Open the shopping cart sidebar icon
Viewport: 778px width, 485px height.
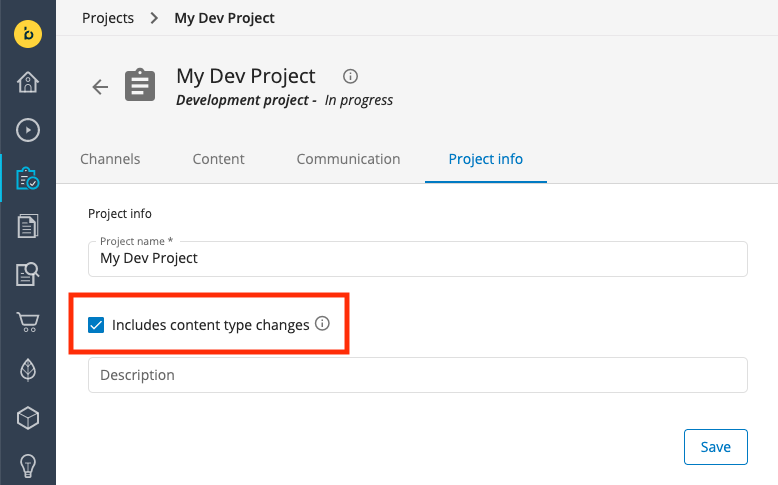28,322
